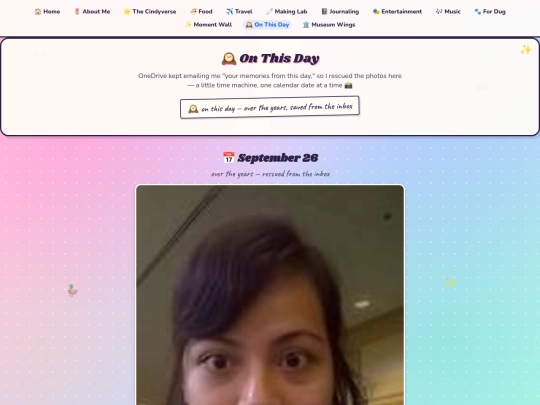Viewport: 540px width, 405px height.
Task: Click the music notes icon beside Music
Action: 439,12
